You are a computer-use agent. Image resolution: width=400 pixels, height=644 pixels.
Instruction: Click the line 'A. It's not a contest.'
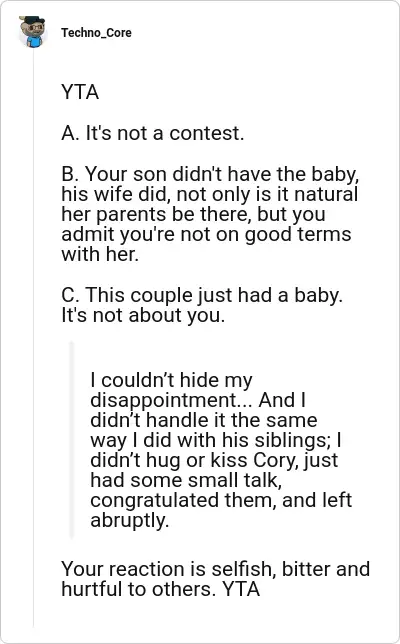pos(153,133)
